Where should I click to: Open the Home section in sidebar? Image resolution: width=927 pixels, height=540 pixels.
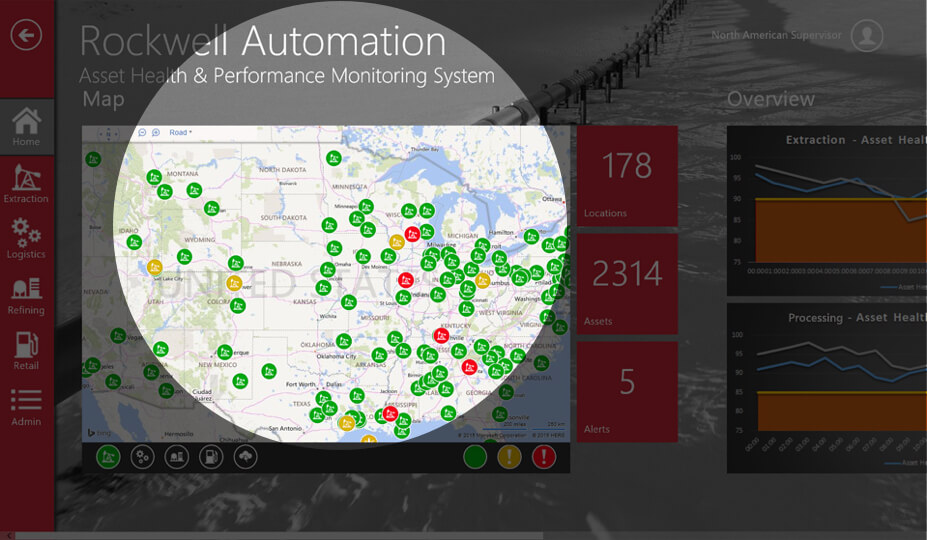[x=26, y=126]
